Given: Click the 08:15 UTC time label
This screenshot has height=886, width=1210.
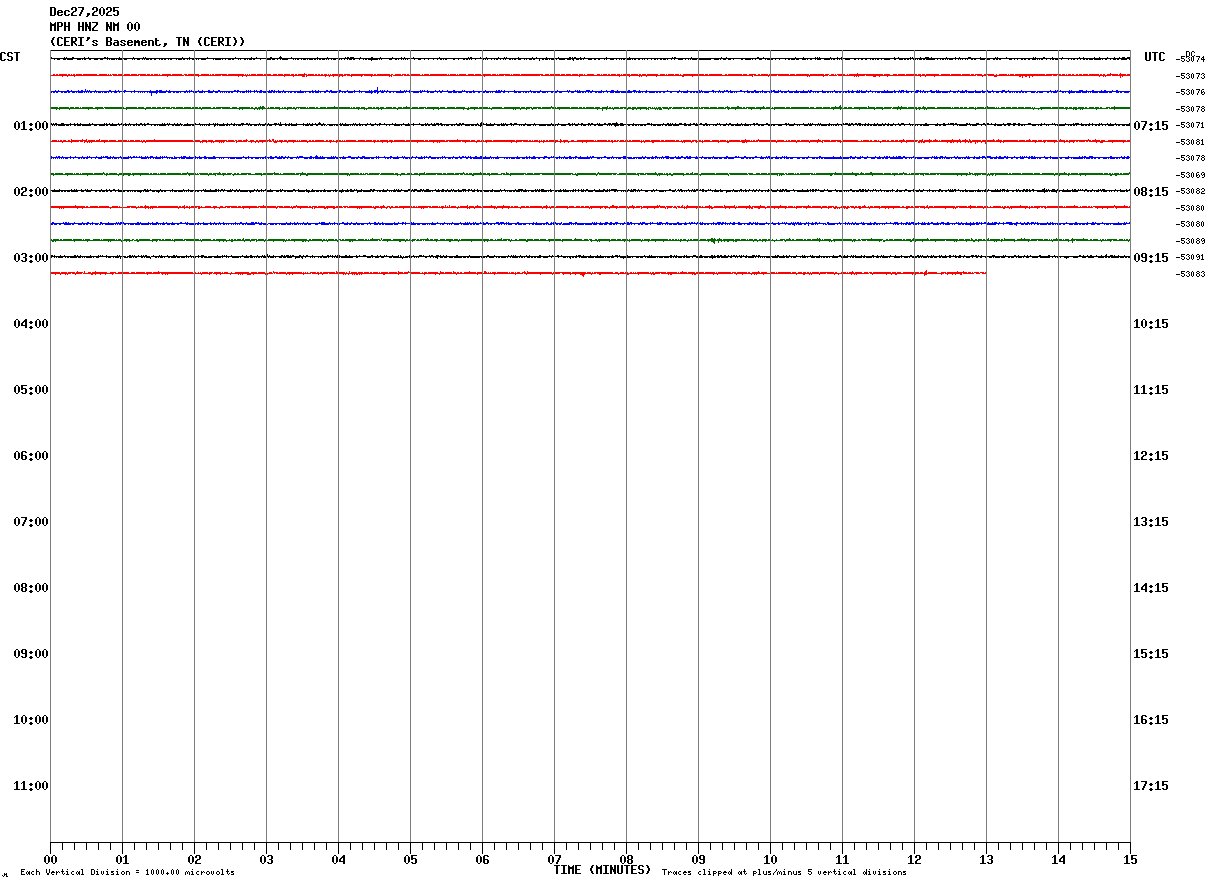Looking at the screenshot, I should tap(1150, 192).
